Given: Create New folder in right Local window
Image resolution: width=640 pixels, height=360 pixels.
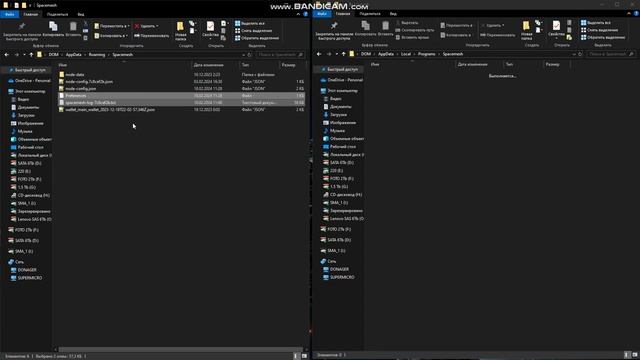Looking at the screenshot, I should pyautogui.click(x=527, y=31).
